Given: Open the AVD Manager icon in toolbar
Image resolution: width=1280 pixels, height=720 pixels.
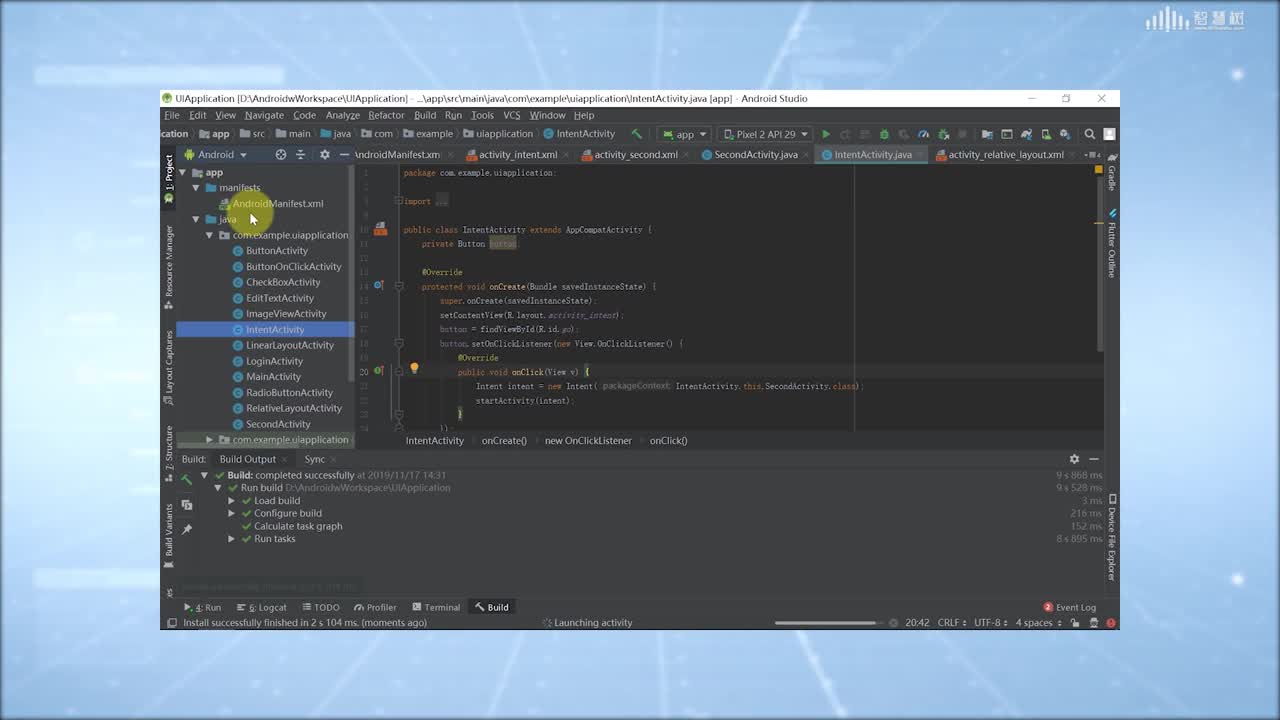Looking at the screenshot, I should click(x=1046, y=134).
